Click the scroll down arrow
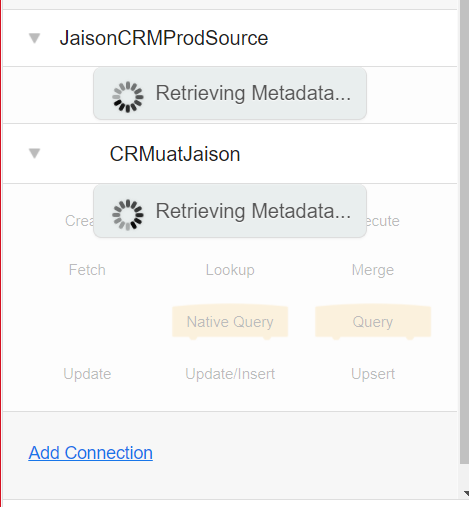The image size is (469, 507). (x=466, y=493)
